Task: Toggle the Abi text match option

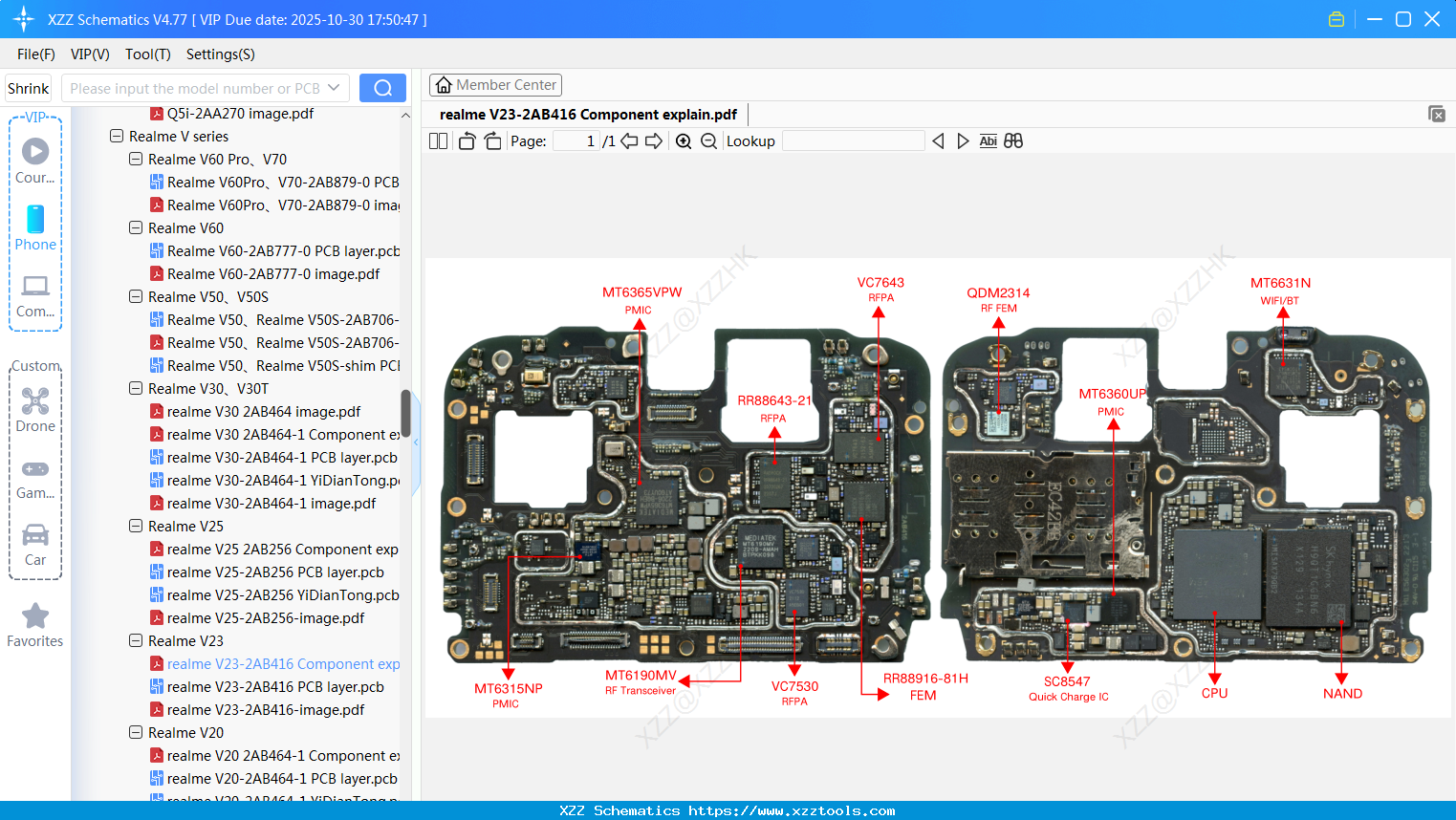Action: [x=989, y=141]
